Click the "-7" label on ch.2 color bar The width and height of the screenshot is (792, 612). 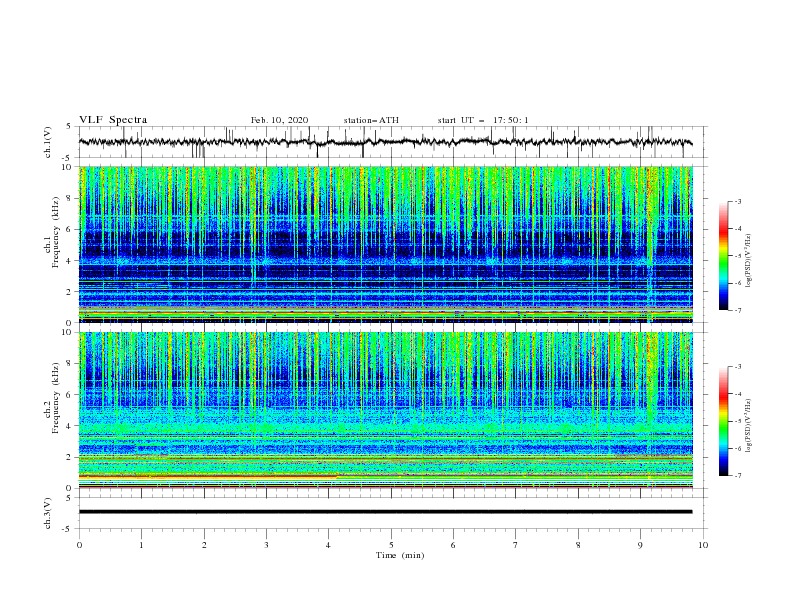(738, 475)
